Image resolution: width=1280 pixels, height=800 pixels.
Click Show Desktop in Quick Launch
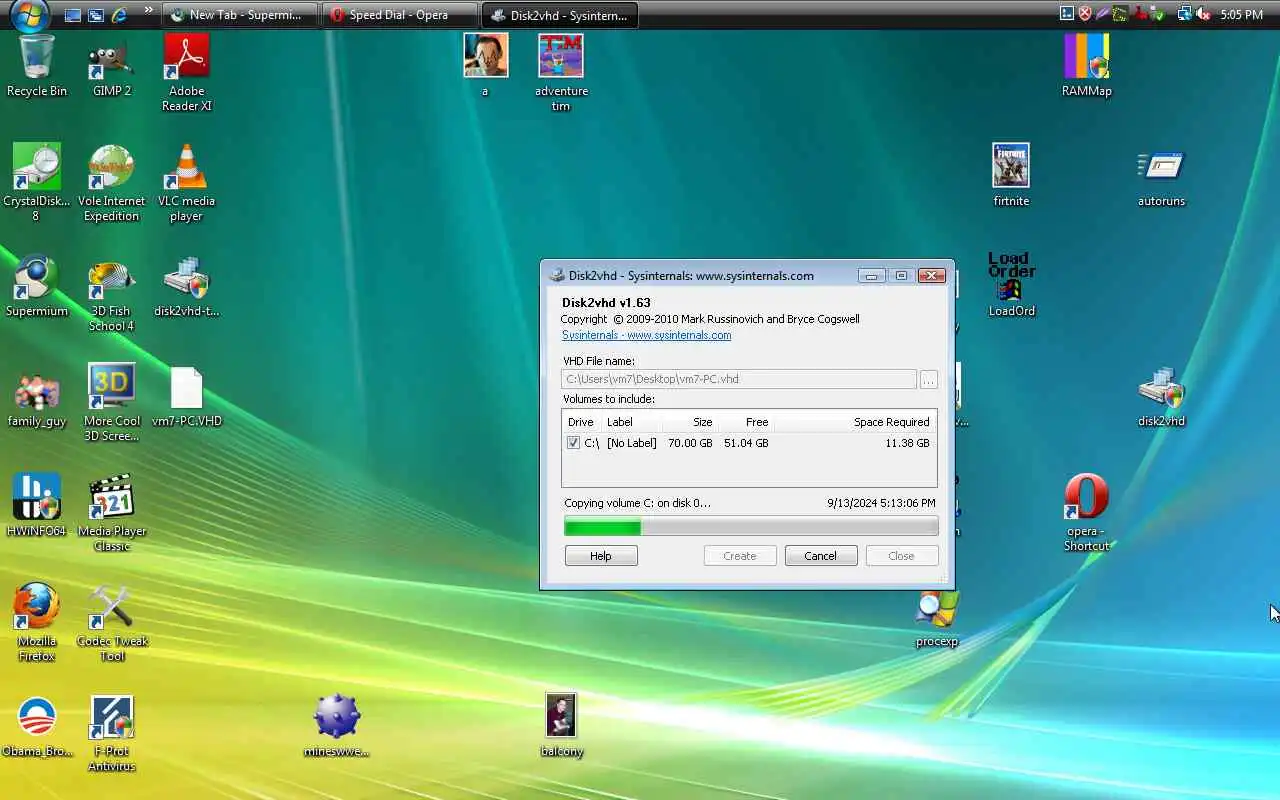point(73,15)
